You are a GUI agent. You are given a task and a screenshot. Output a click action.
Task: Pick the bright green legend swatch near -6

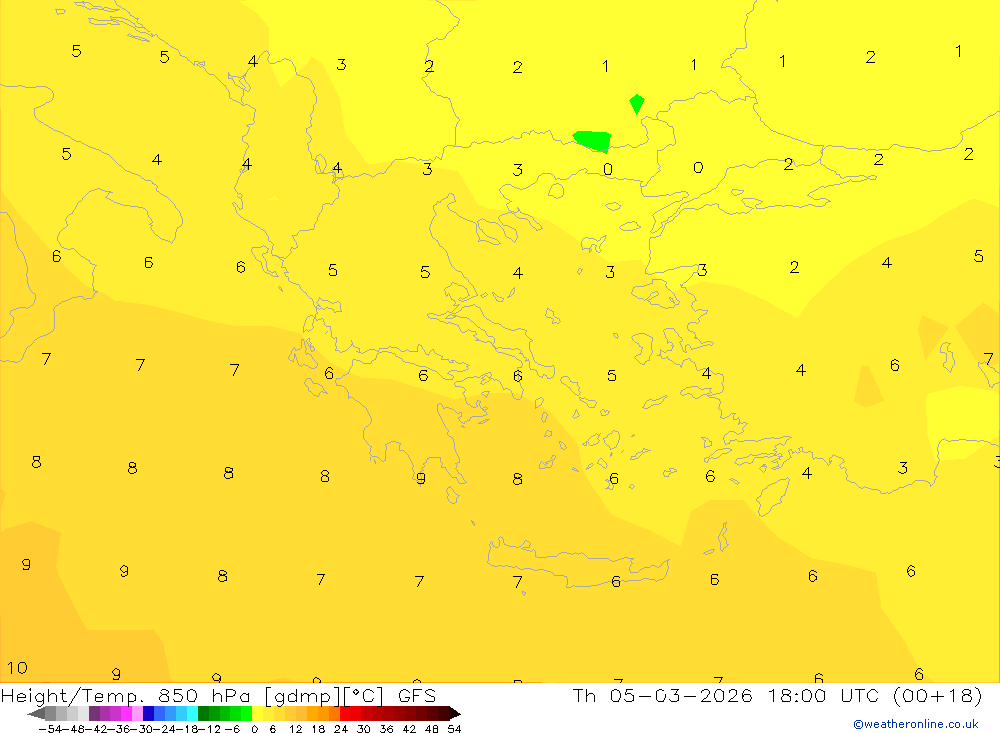pos(246,713)
